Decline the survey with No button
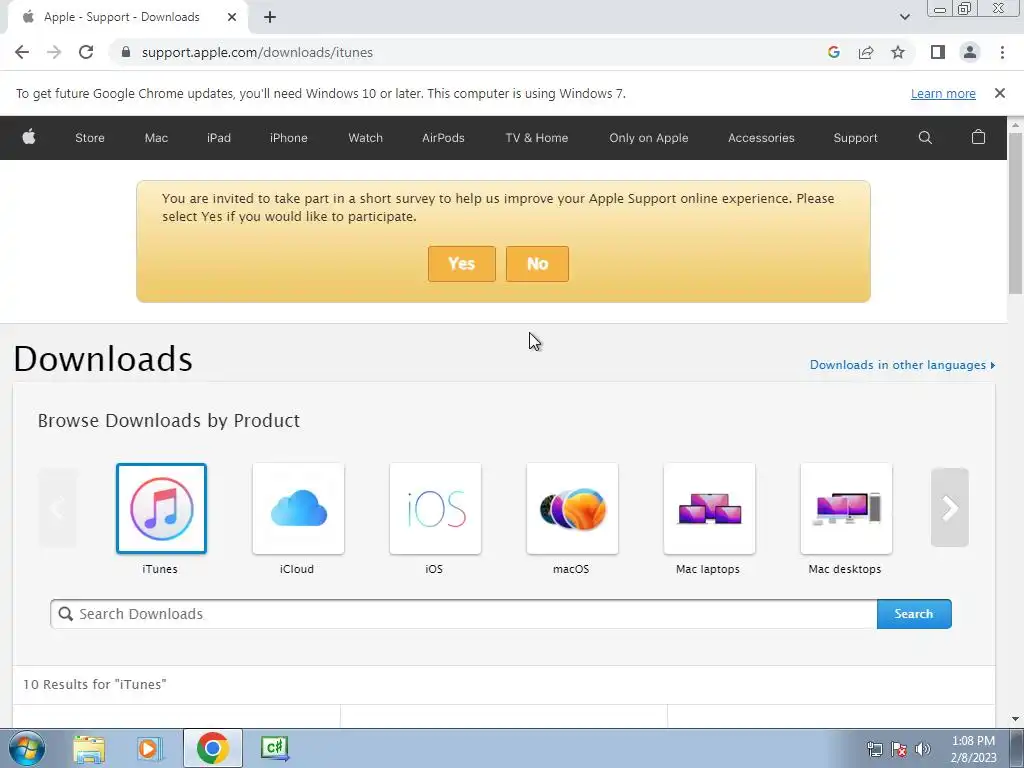Screen dimensions: 1024x768 (x=537, y=264)
